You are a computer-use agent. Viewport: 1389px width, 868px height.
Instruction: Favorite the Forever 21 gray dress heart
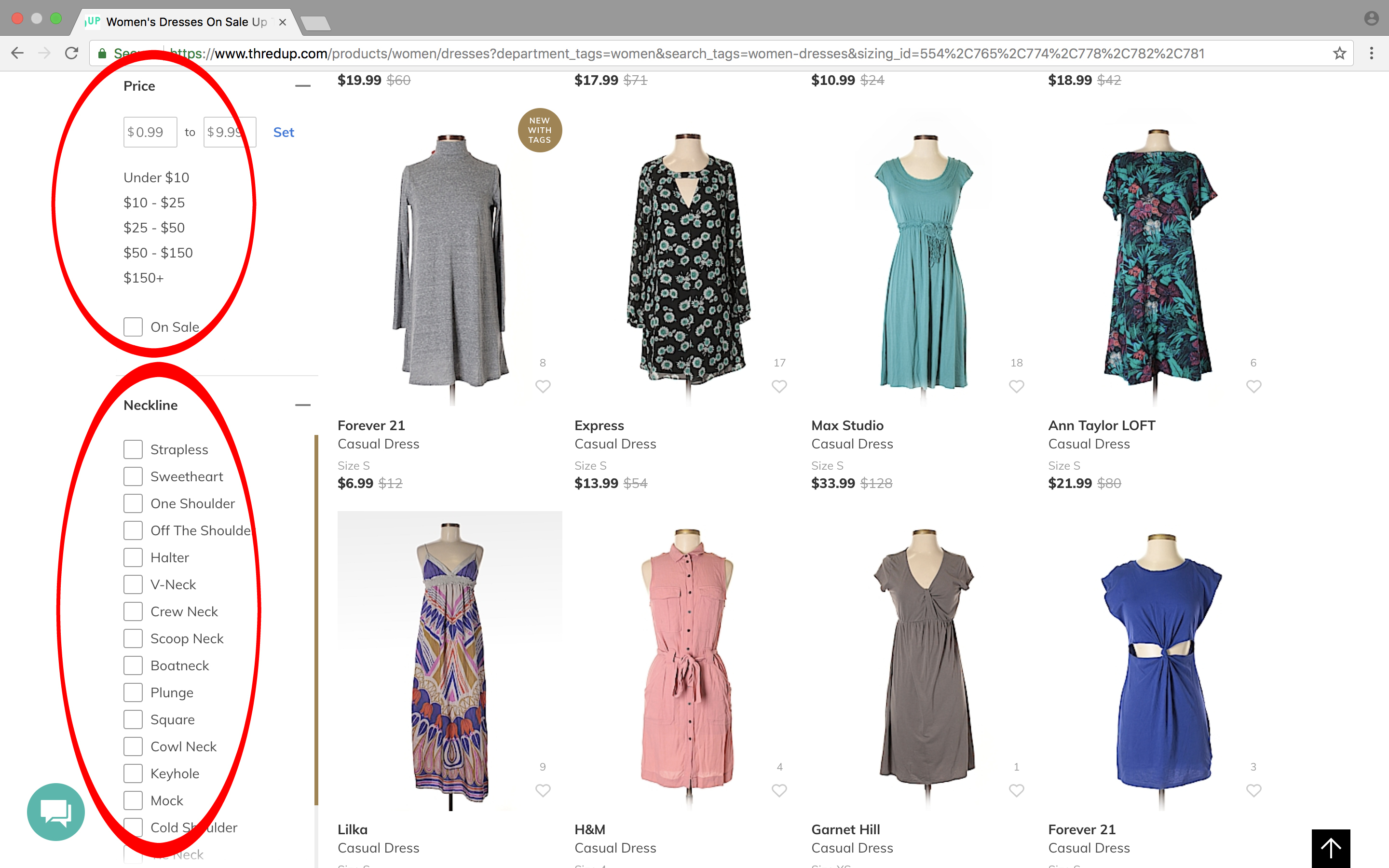tap(543, 386)
